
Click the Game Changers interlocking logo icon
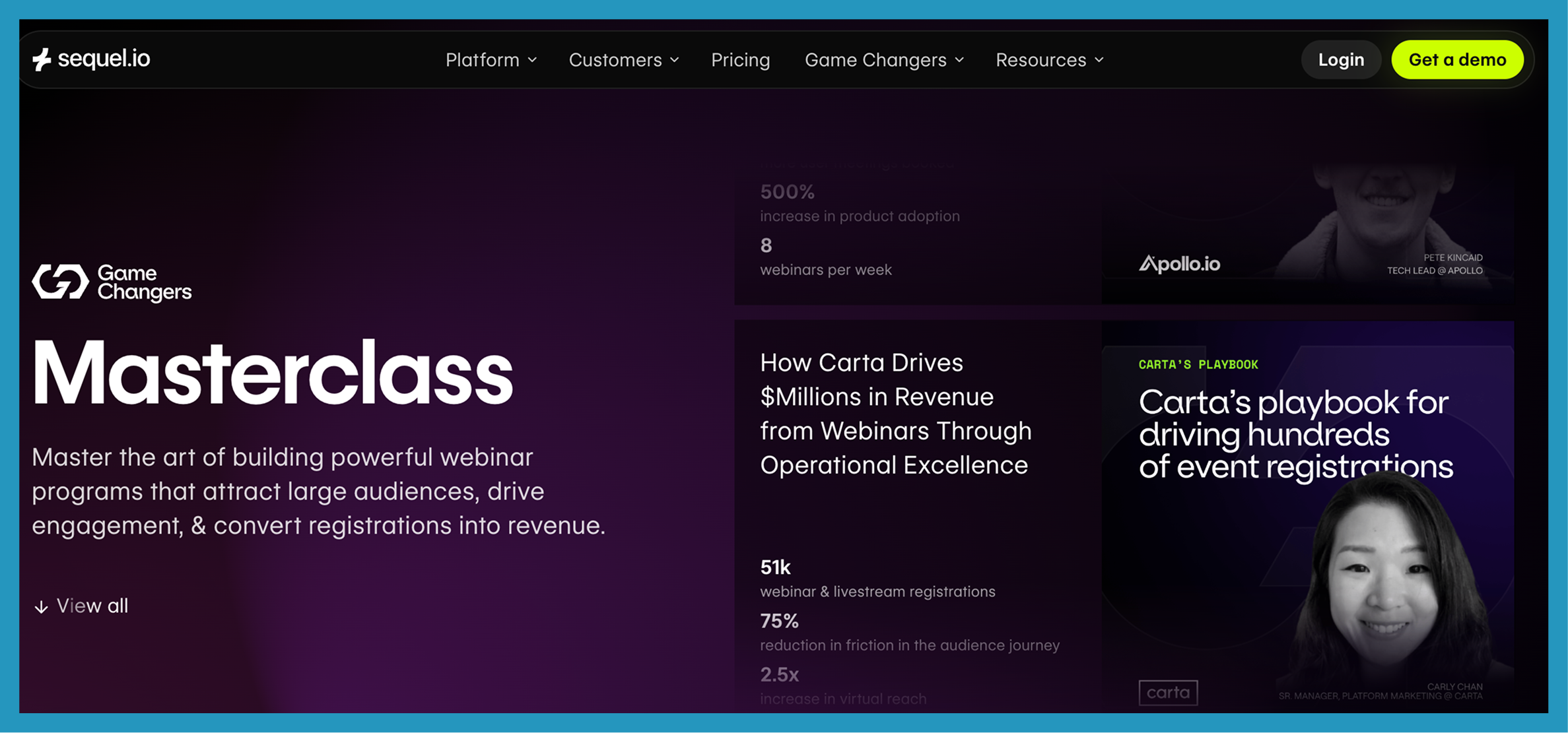[60, 282]
